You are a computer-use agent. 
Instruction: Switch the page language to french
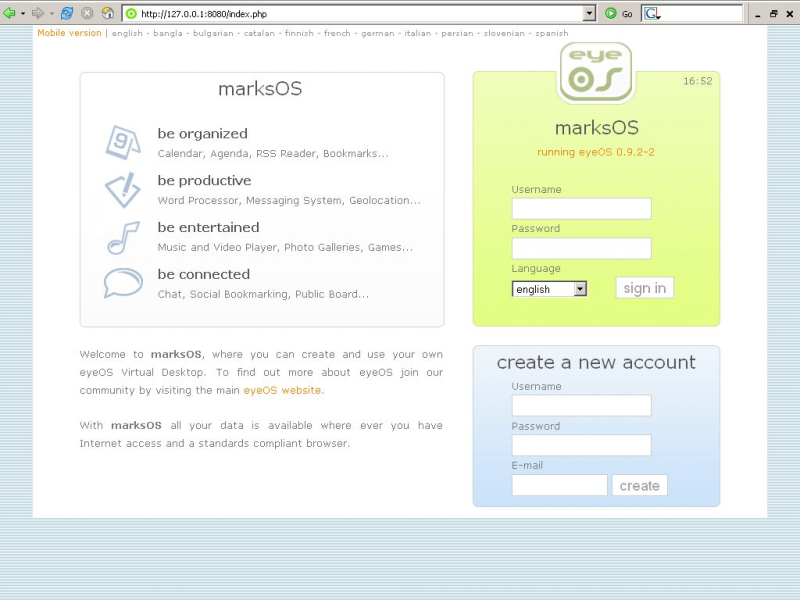point(337,33)
